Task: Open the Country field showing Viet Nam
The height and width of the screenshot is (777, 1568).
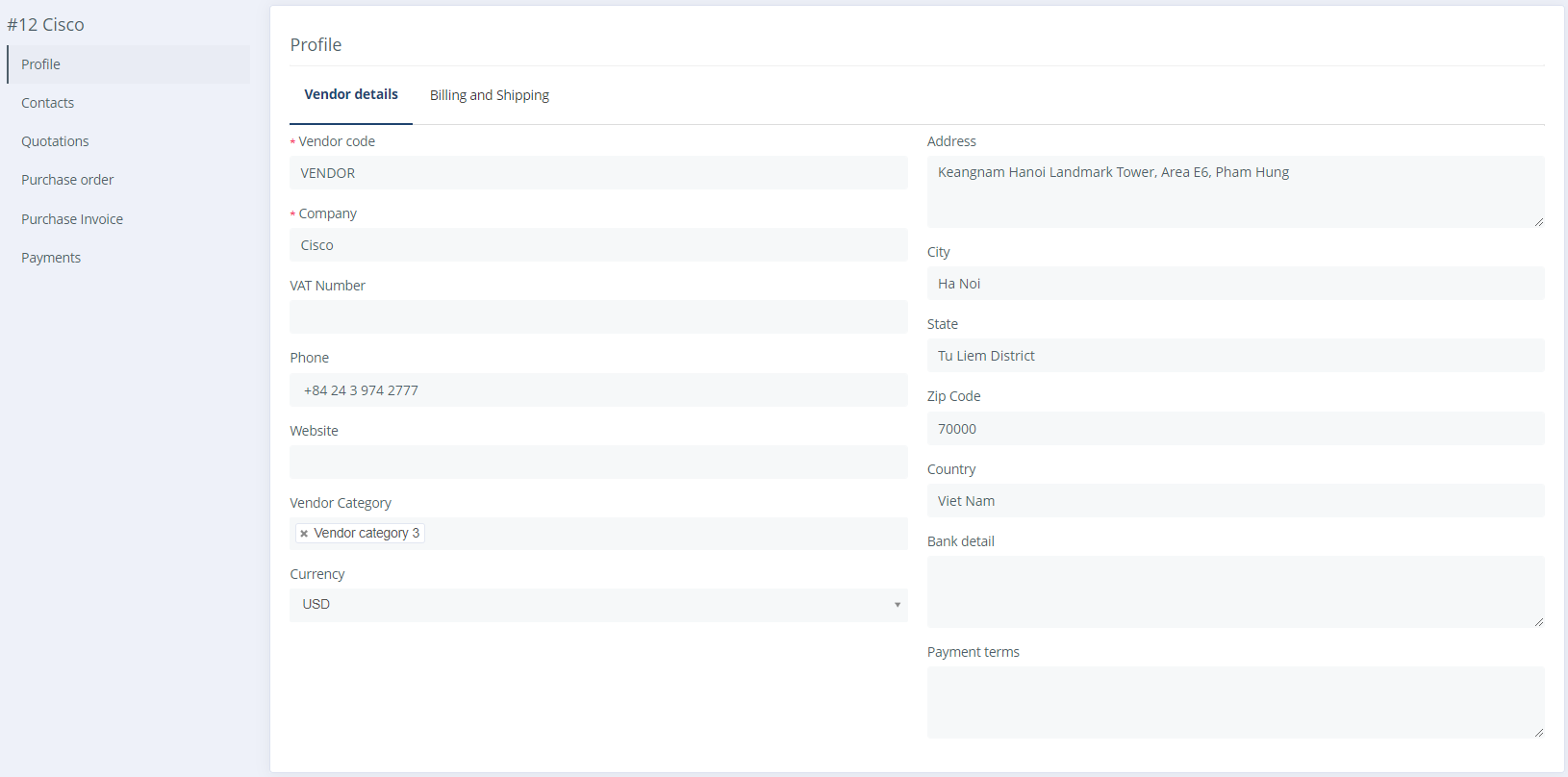Action: coord(1235,501)
